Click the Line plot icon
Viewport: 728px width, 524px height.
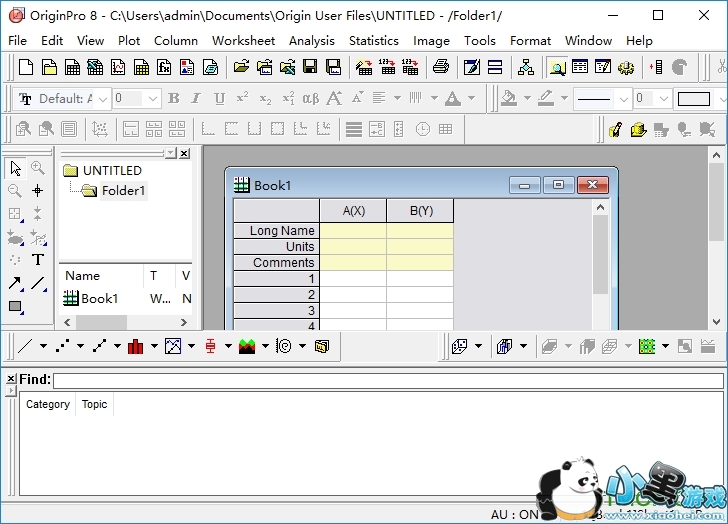[x=25, y=346]
